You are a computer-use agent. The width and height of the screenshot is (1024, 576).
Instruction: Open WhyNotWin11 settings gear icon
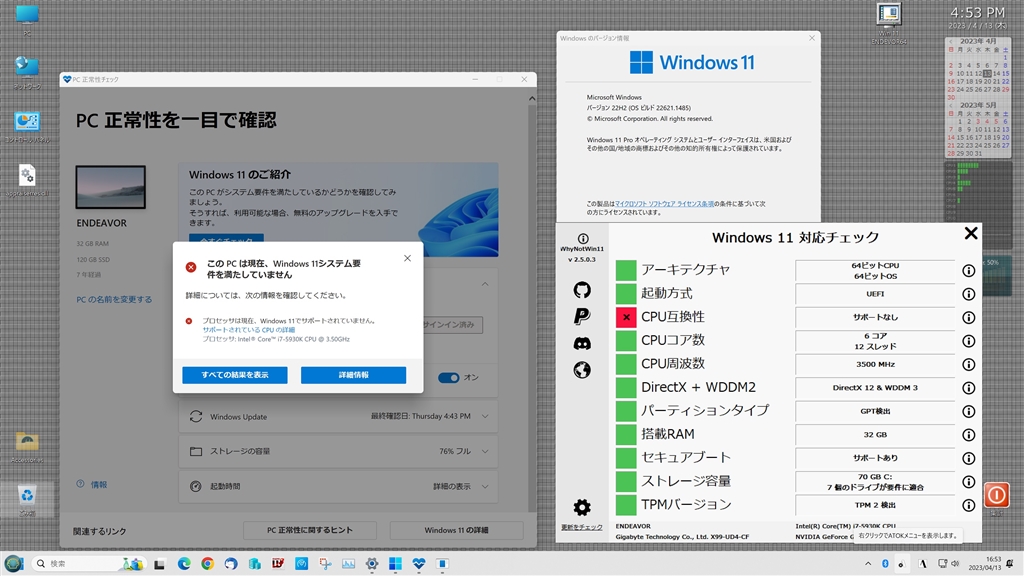(x=582, y=507)
